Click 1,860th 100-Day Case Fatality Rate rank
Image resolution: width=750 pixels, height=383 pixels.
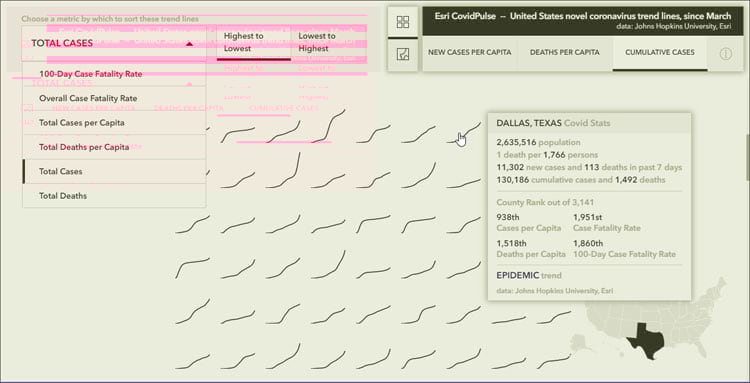point(624,249)
